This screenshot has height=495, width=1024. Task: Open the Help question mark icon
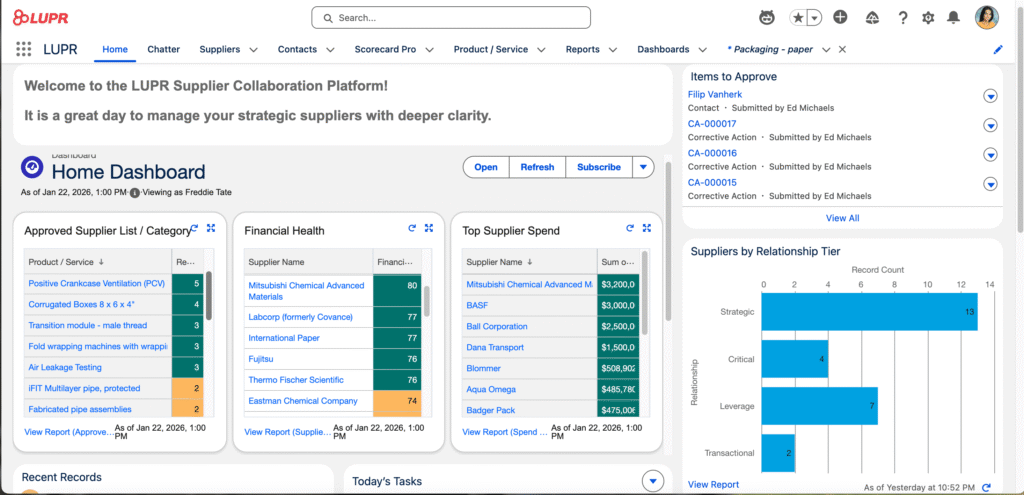pyautogui.click(x=903, y=18)
